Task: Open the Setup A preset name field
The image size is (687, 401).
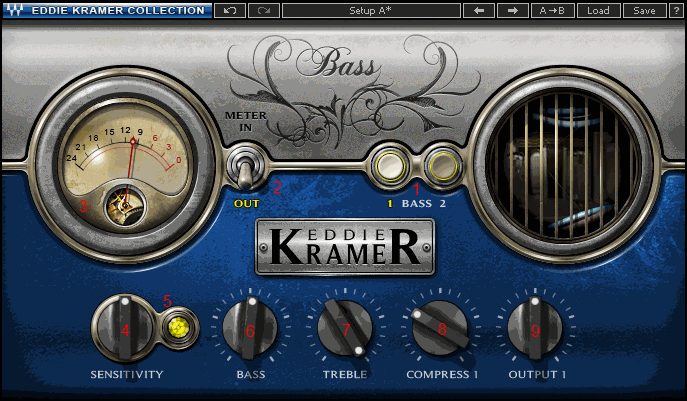Action: (371, 11)
